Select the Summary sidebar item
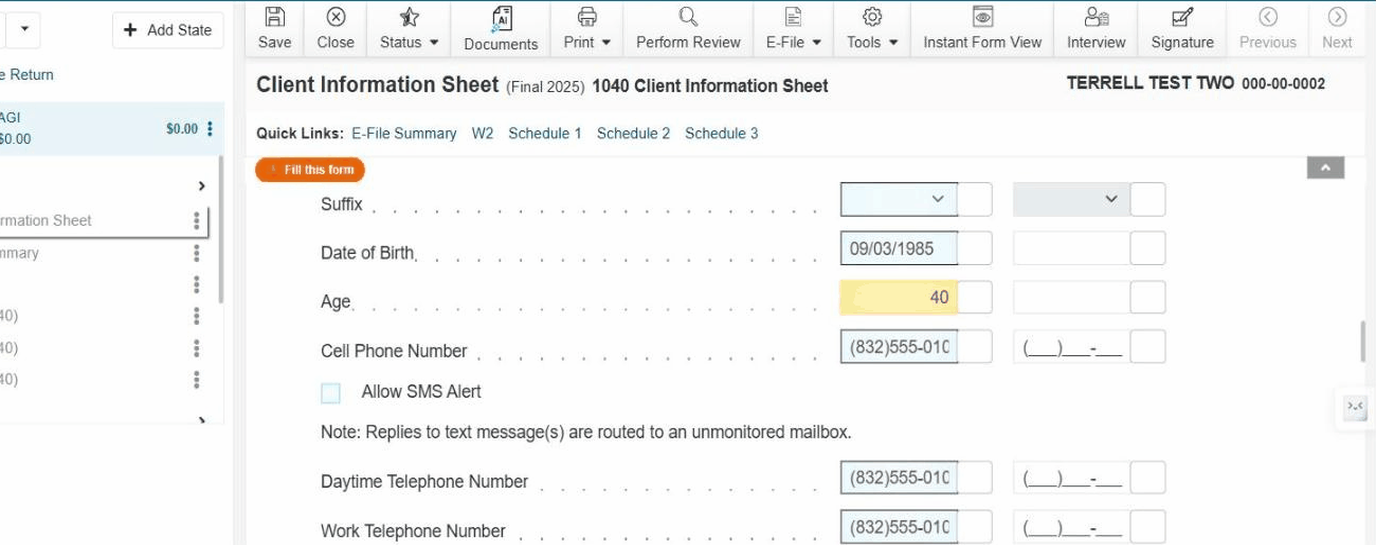This screenshot has height=545, width=1376. tap(20, 253)
